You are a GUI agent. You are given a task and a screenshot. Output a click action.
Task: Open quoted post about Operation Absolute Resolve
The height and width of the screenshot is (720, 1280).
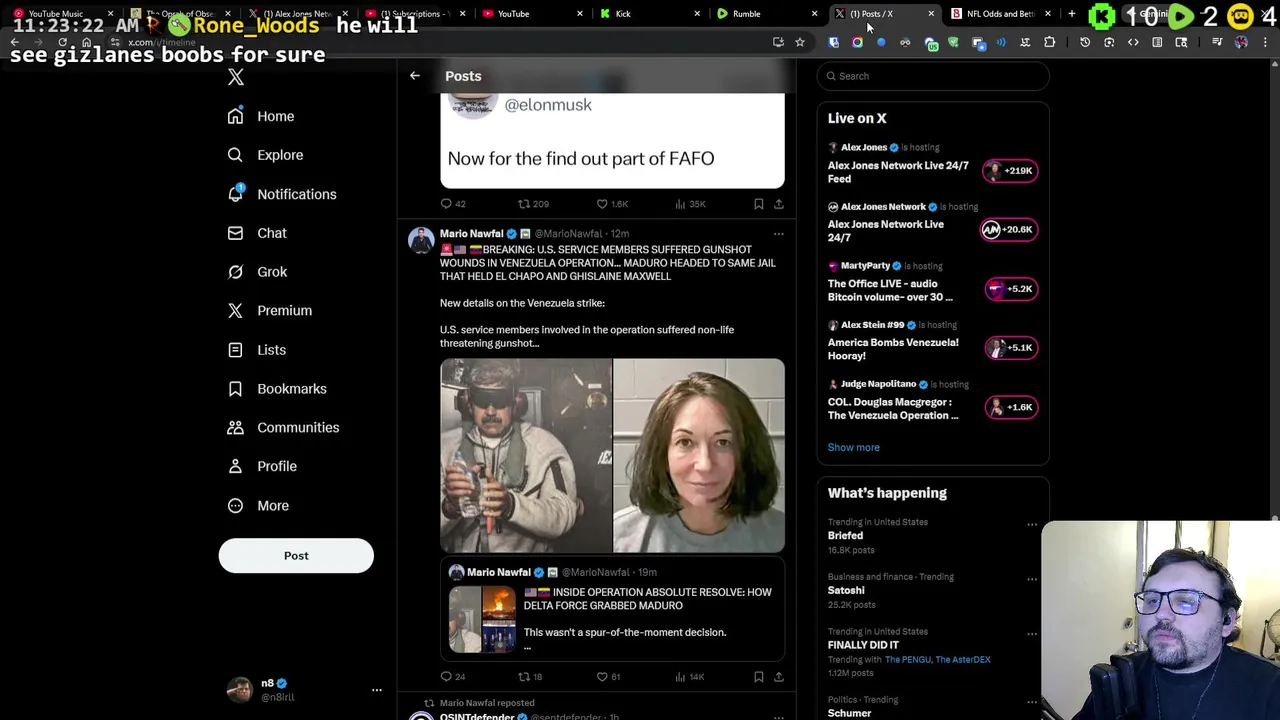pyautogui.click(x=612, y=609)
